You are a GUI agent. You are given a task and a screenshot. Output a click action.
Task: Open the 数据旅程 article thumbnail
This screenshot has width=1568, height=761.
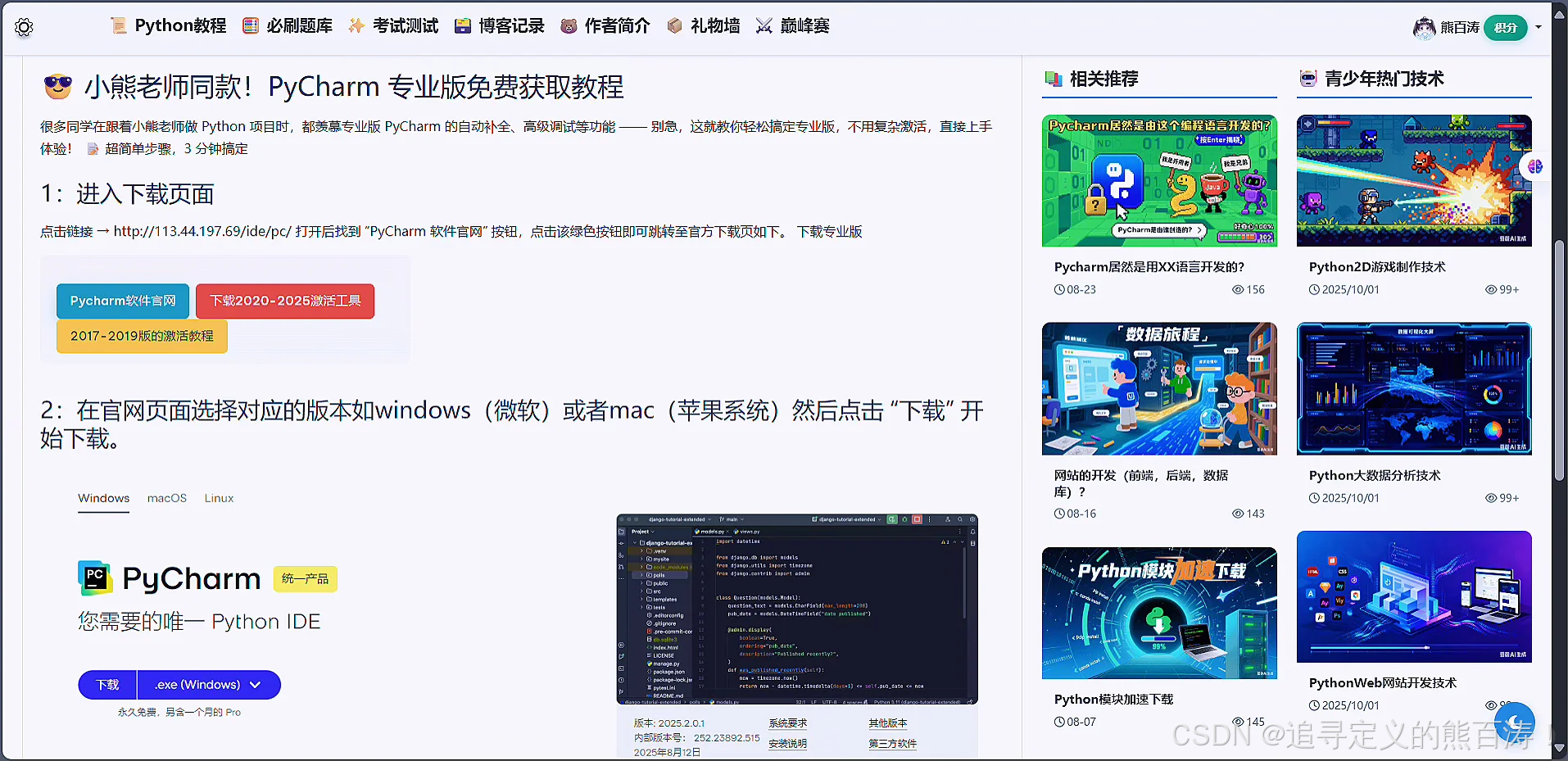[x=1159, y=388]
